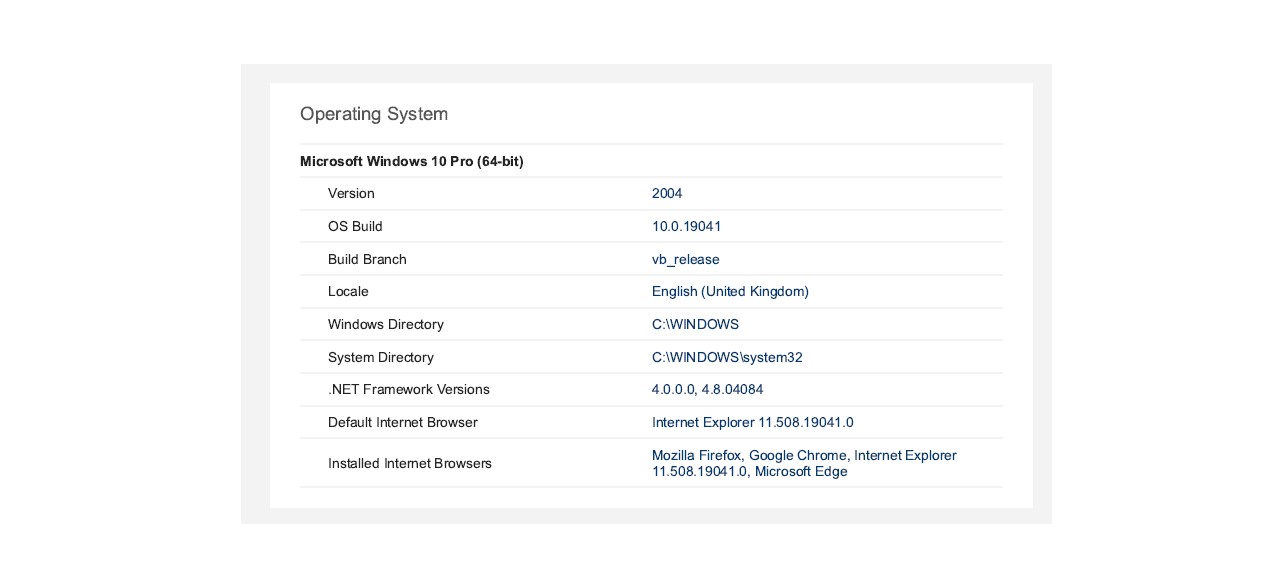Click the System Directory label
The image size is (1284, 588).
tap(381, 357)
